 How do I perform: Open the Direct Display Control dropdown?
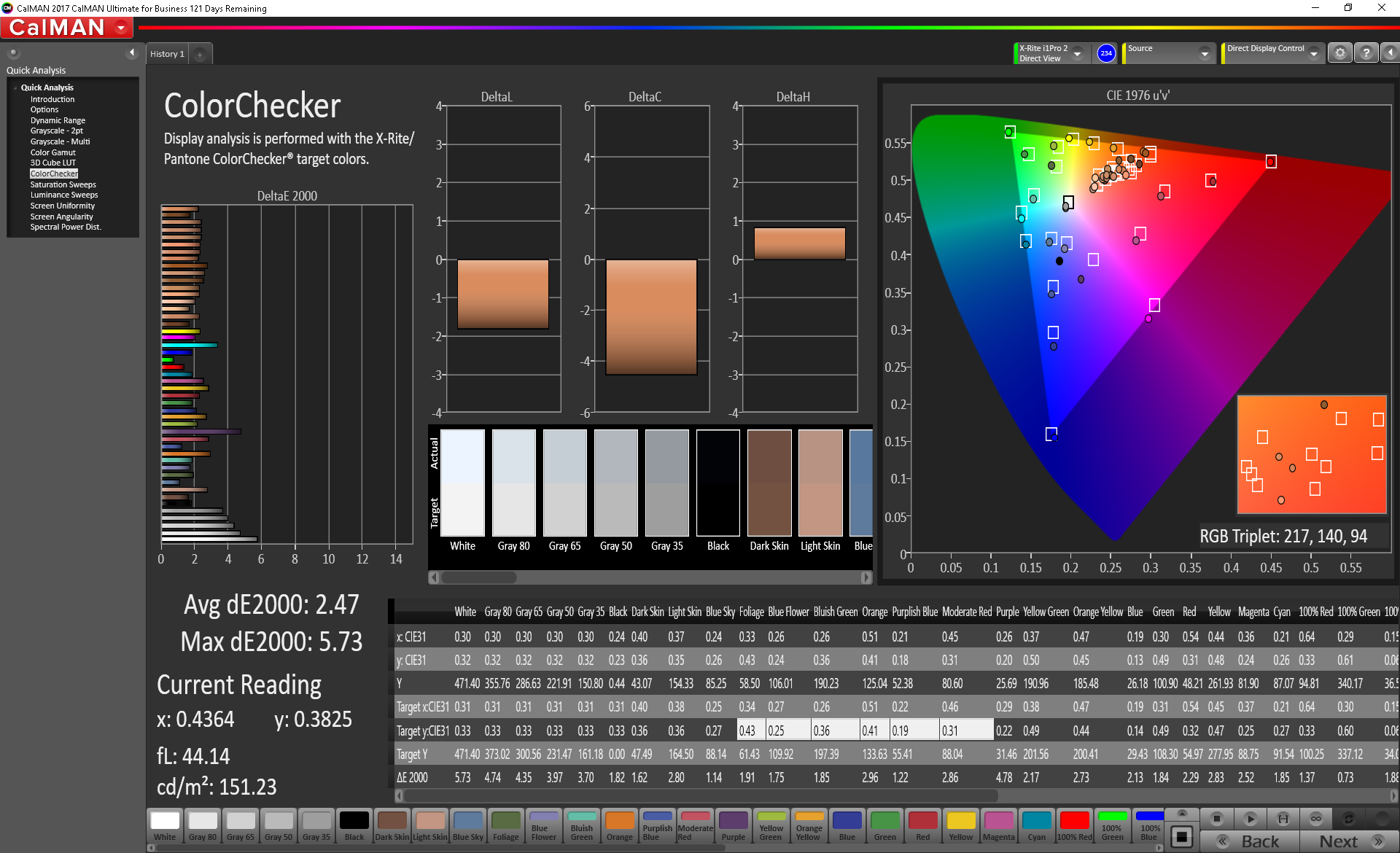[x=1313, y=53]
